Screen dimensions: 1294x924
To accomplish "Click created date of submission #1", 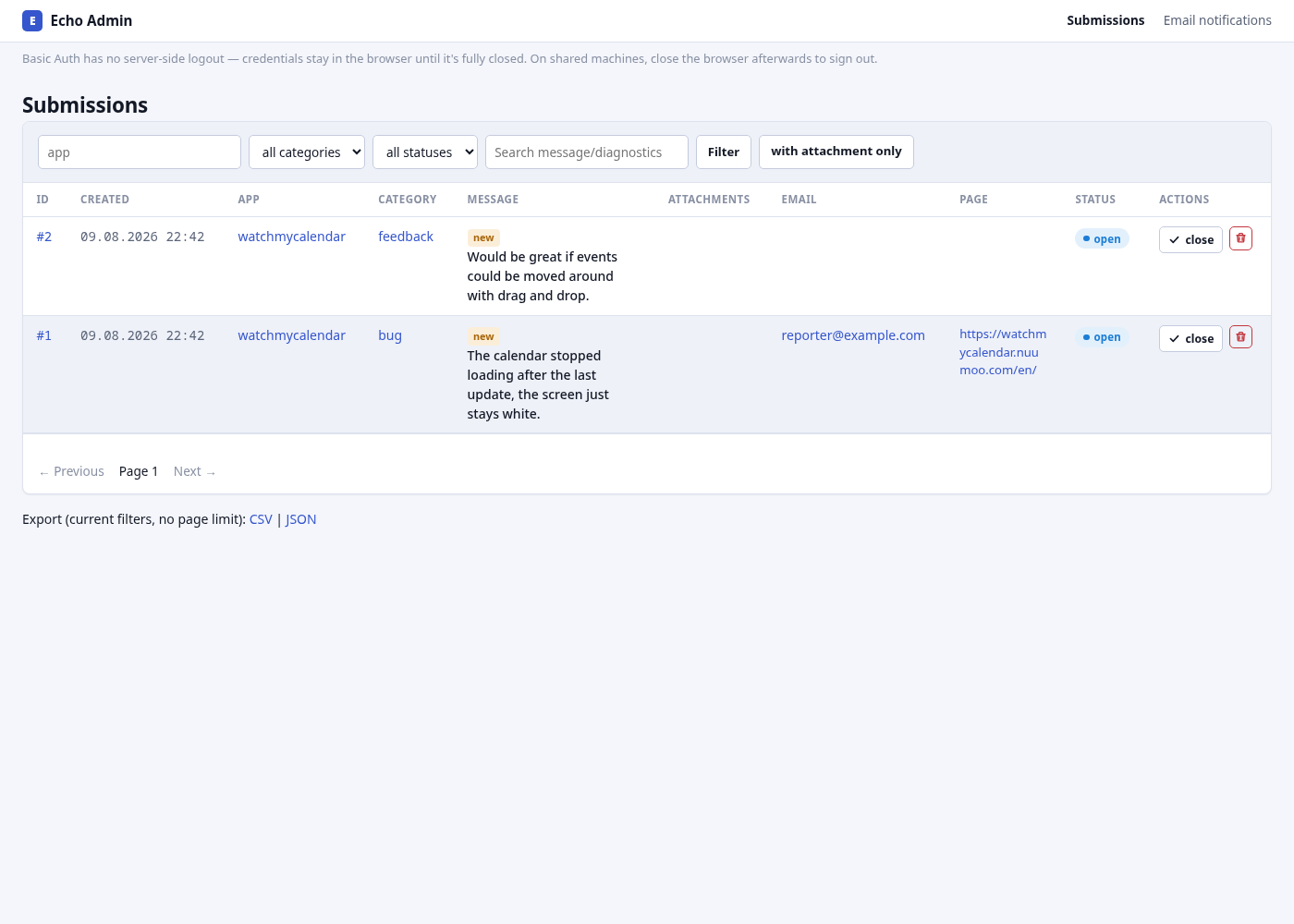I will click(x=142, y=335).
